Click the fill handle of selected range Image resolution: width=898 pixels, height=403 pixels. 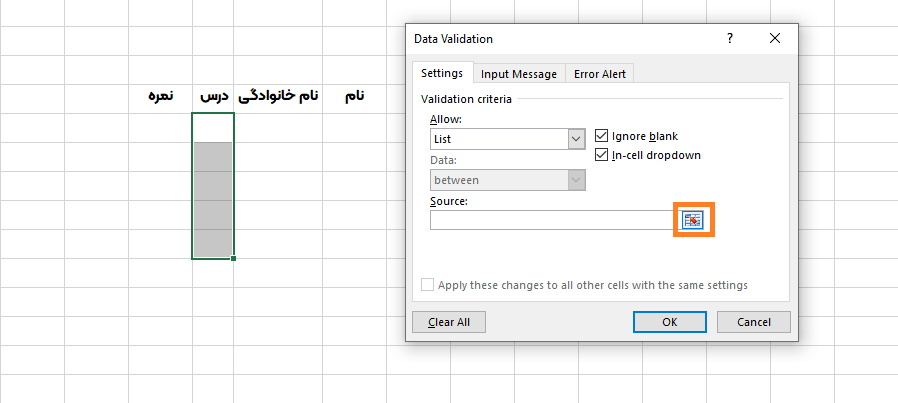[233, 259]
